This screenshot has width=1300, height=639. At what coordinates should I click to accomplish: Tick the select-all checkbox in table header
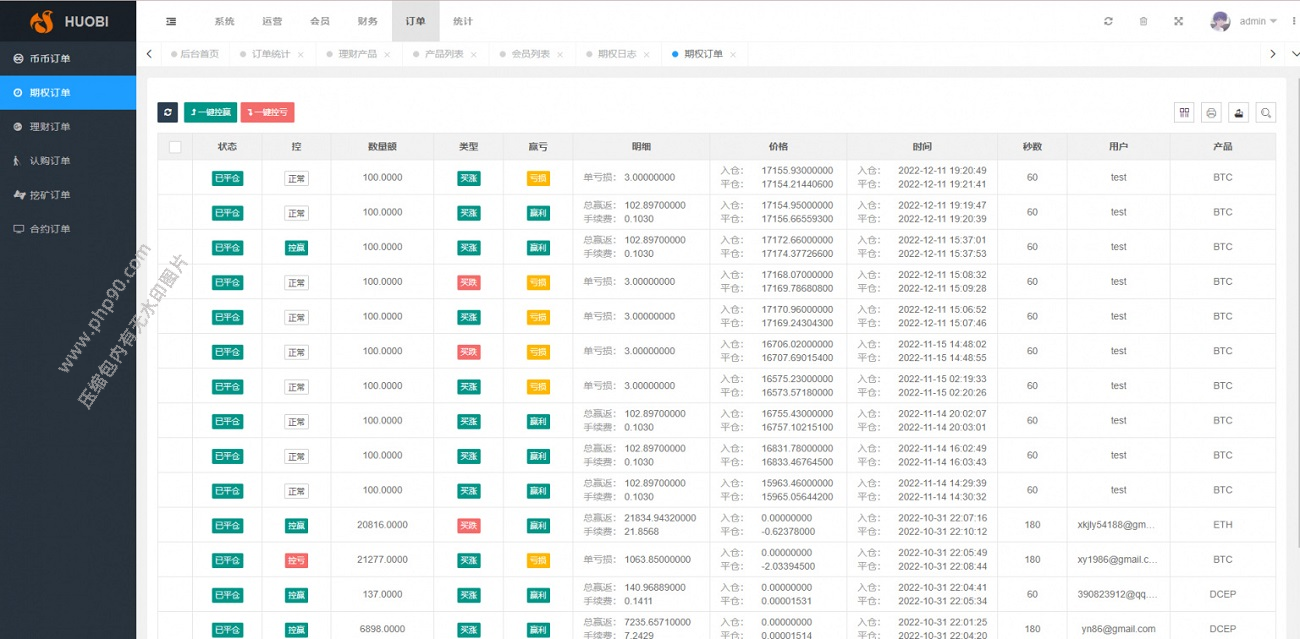click(175, 147)
